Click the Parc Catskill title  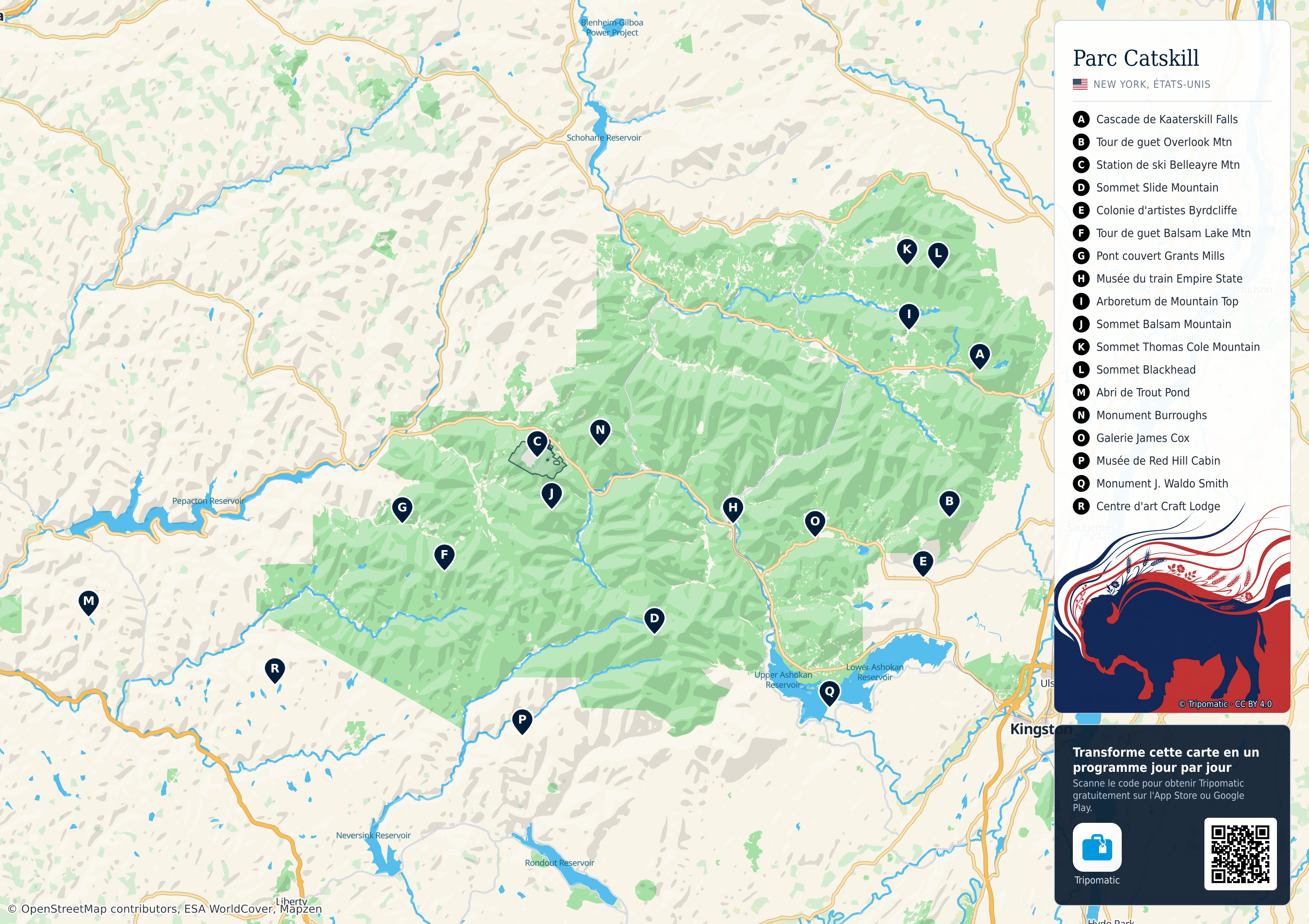(1136, 58)
